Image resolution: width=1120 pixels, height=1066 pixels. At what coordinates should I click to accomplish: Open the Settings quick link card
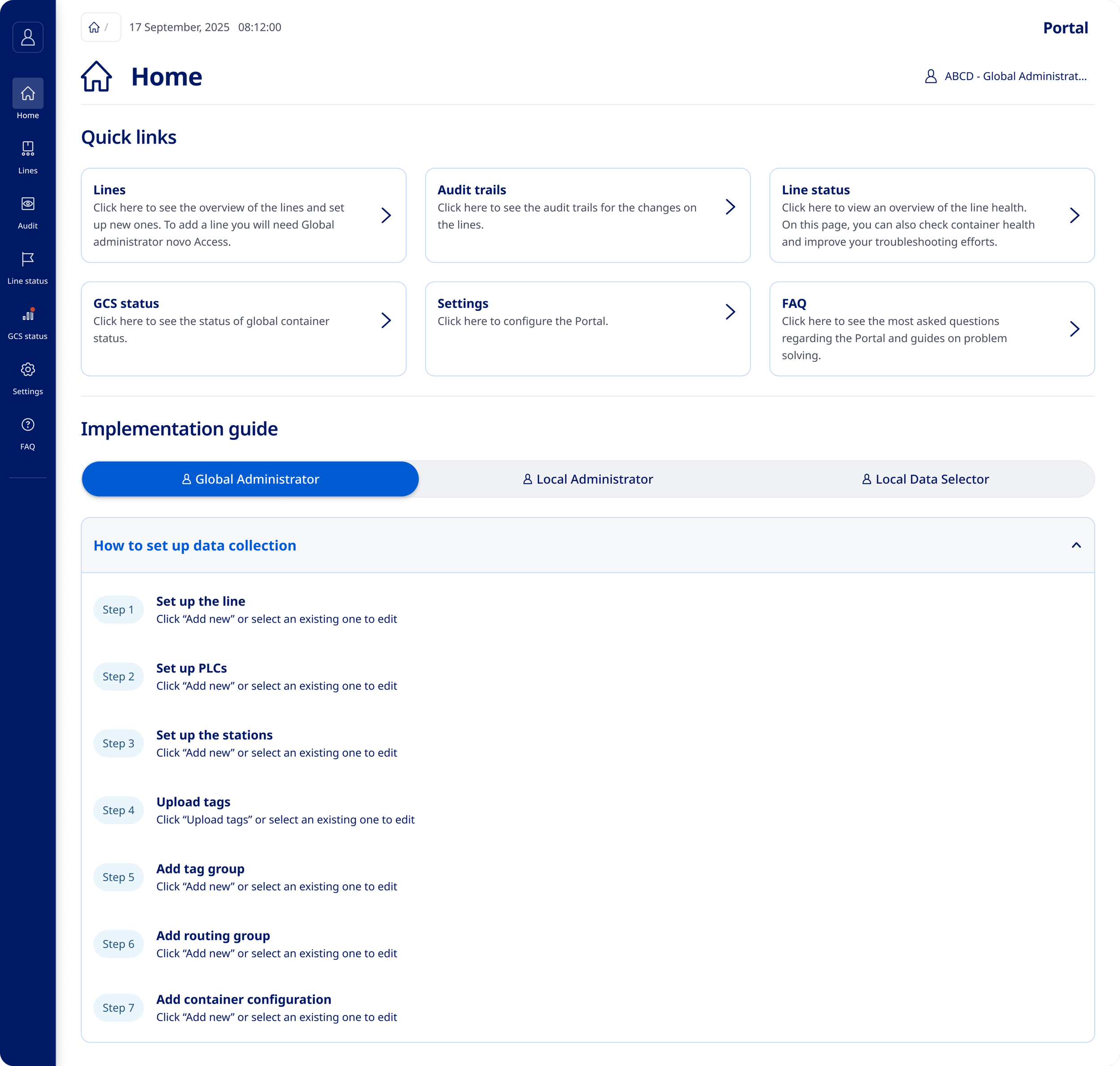[587, 328]
